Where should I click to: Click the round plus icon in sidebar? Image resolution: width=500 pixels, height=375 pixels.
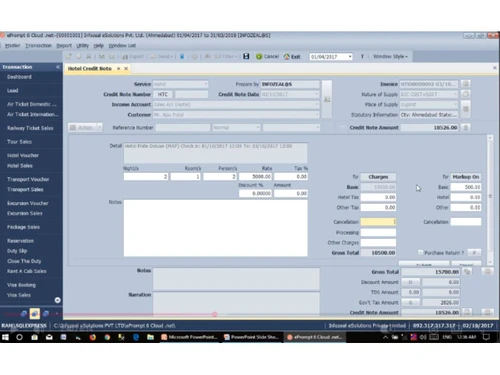tap(57, 300)
